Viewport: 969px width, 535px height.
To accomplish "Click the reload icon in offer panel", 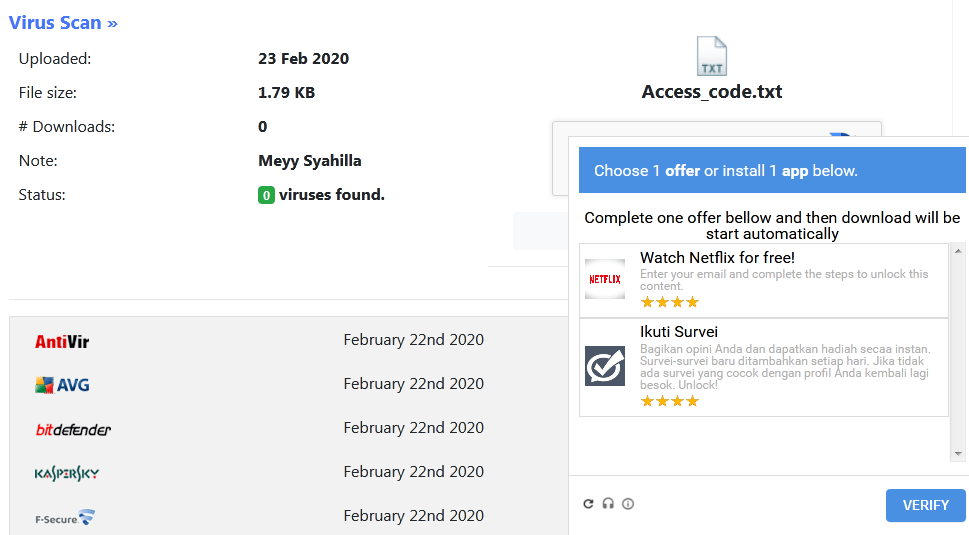I will 589,504.
